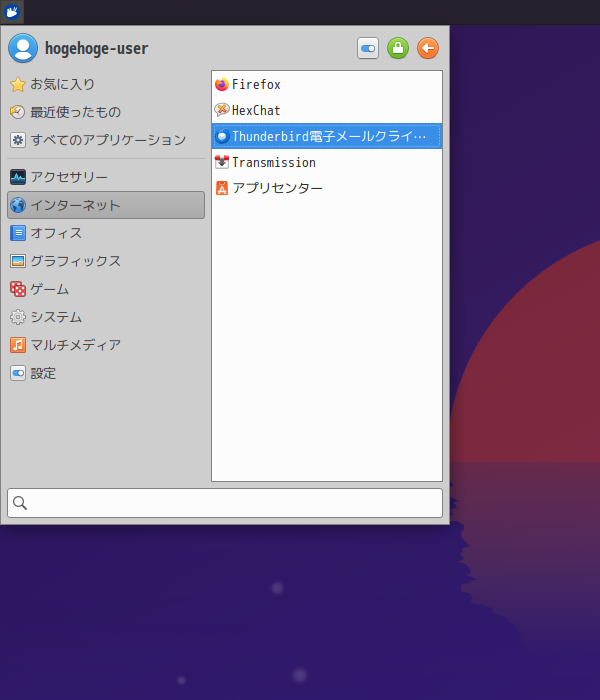Launch Transmission from the application list
Image resolution: width=600 pixels, height=700 pixels.
tap(327, 162)
